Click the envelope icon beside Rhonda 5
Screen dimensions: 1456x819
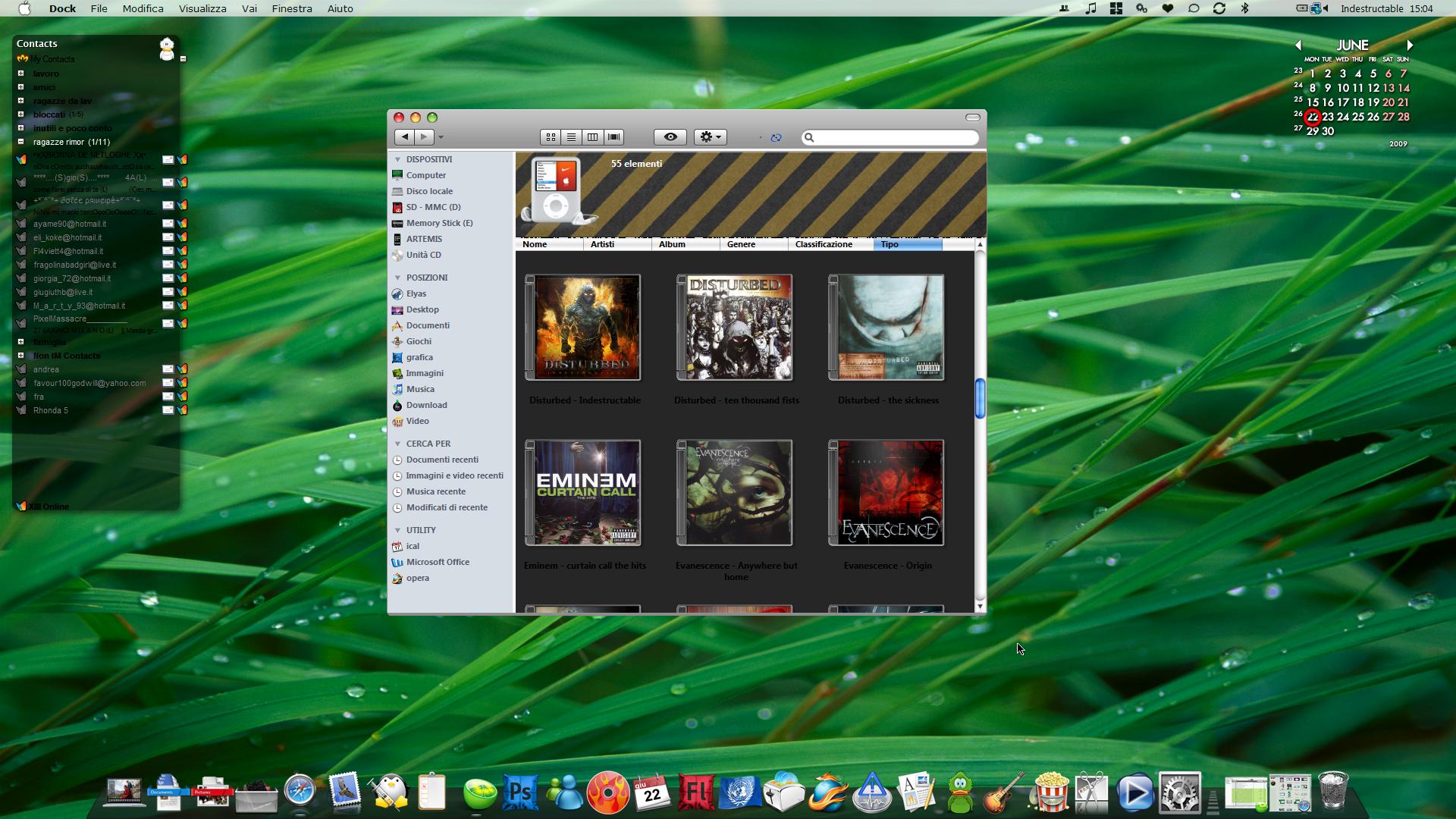[168, 410]
